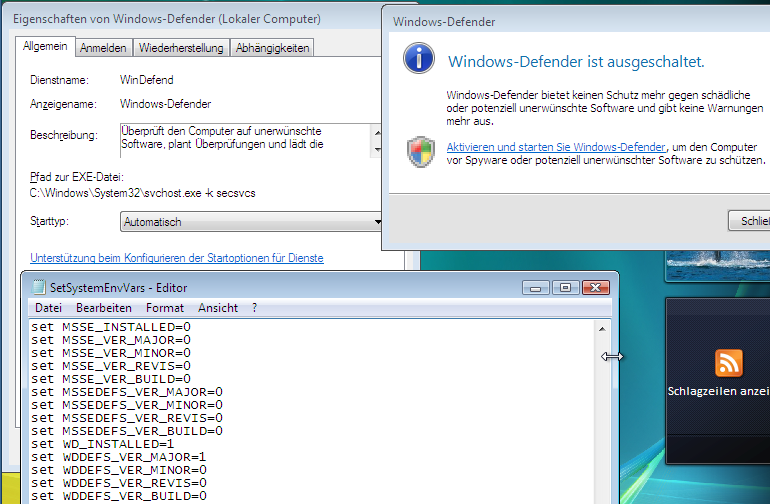Maximize the SetSystemEnvVars Editor window
Image resolution: width=770 pixels, height=504 pixels.
click(564, 288)
